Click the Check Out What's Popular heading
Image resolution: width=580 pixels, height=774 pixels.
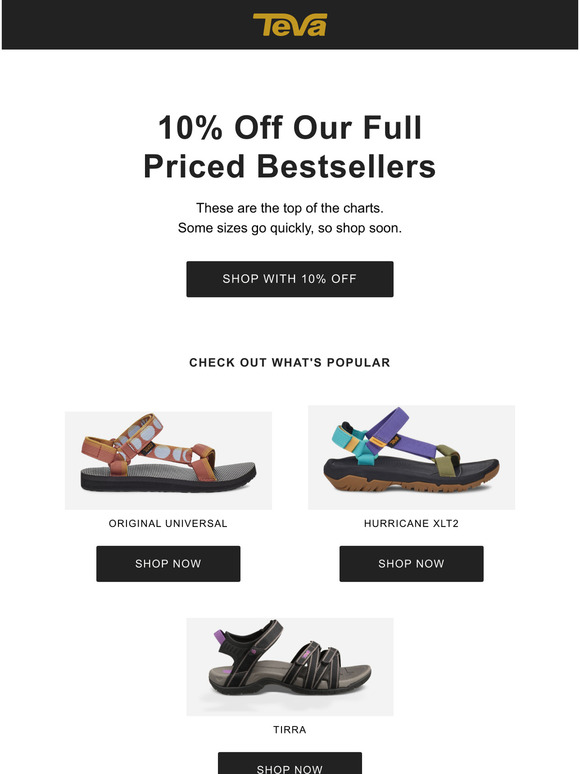(x=290, y=362)
